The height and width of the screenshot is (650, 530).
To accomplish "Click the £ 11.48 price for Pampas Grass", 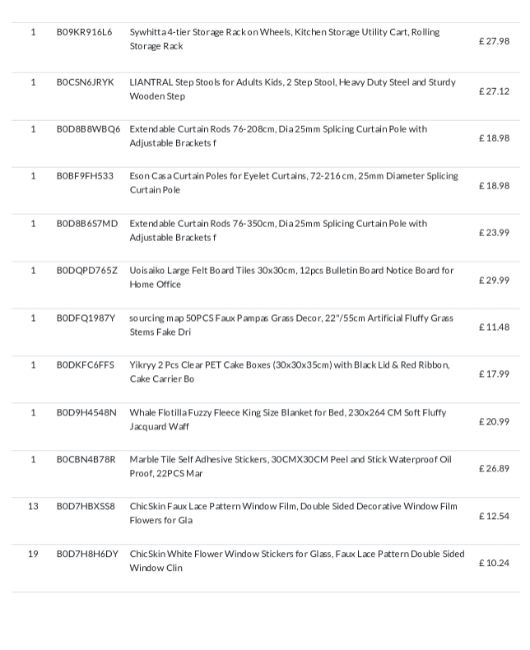I will (x=494, y=327).
